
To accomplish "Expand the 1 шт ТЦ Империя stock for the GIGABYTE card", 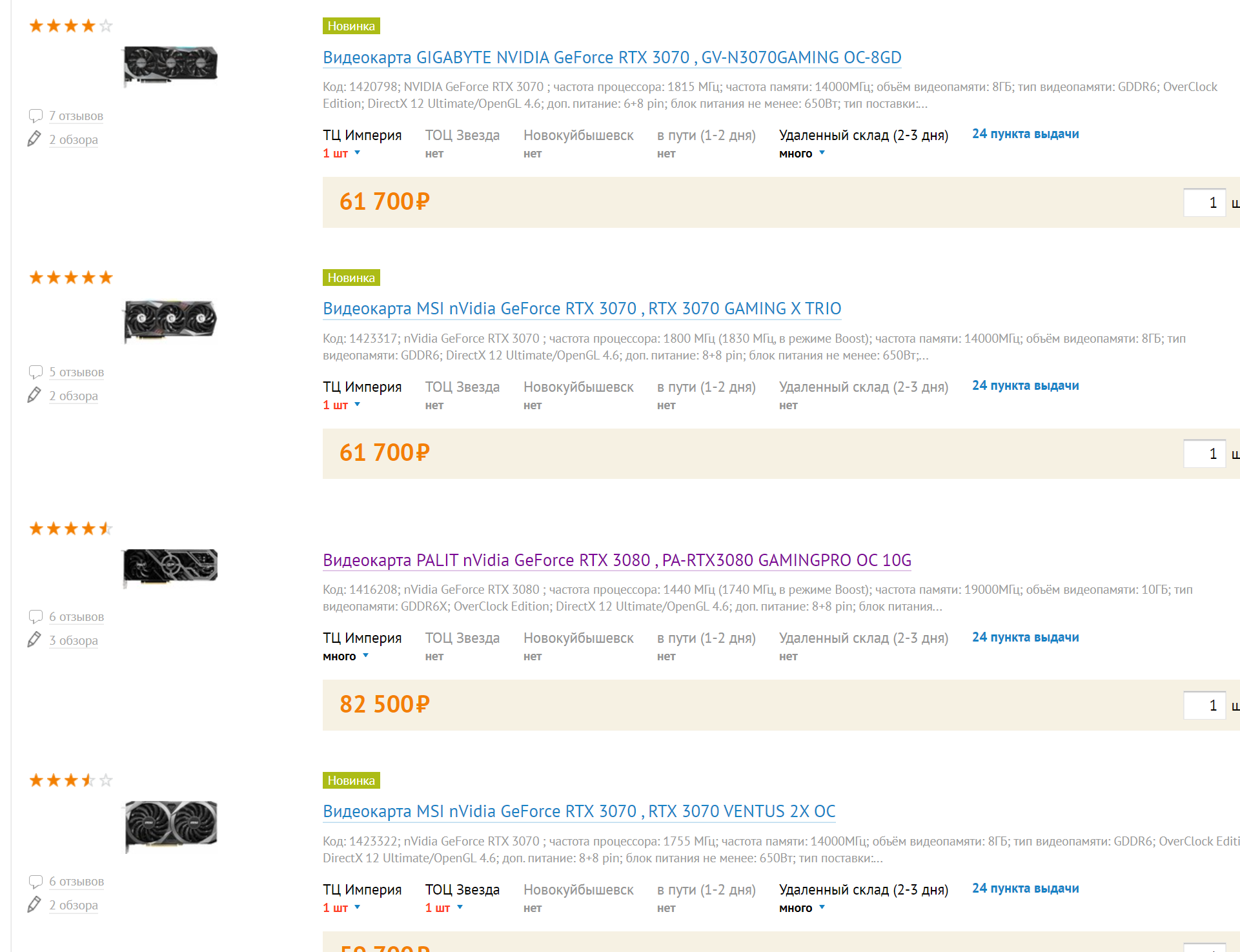I will (x=341, y=154).
